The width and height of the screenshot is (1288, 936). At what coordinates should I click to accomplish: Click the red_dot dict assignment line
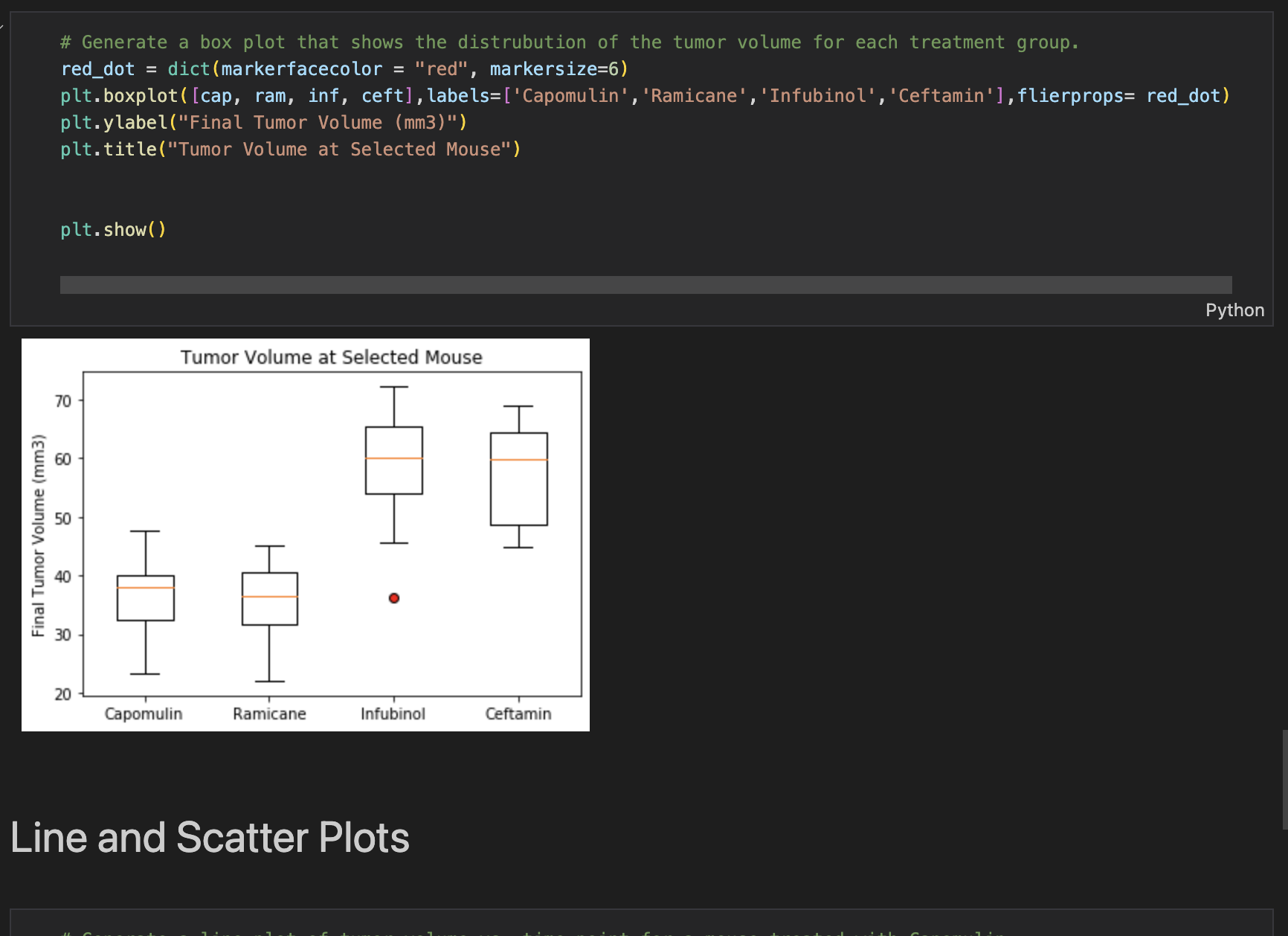(344, 69)
